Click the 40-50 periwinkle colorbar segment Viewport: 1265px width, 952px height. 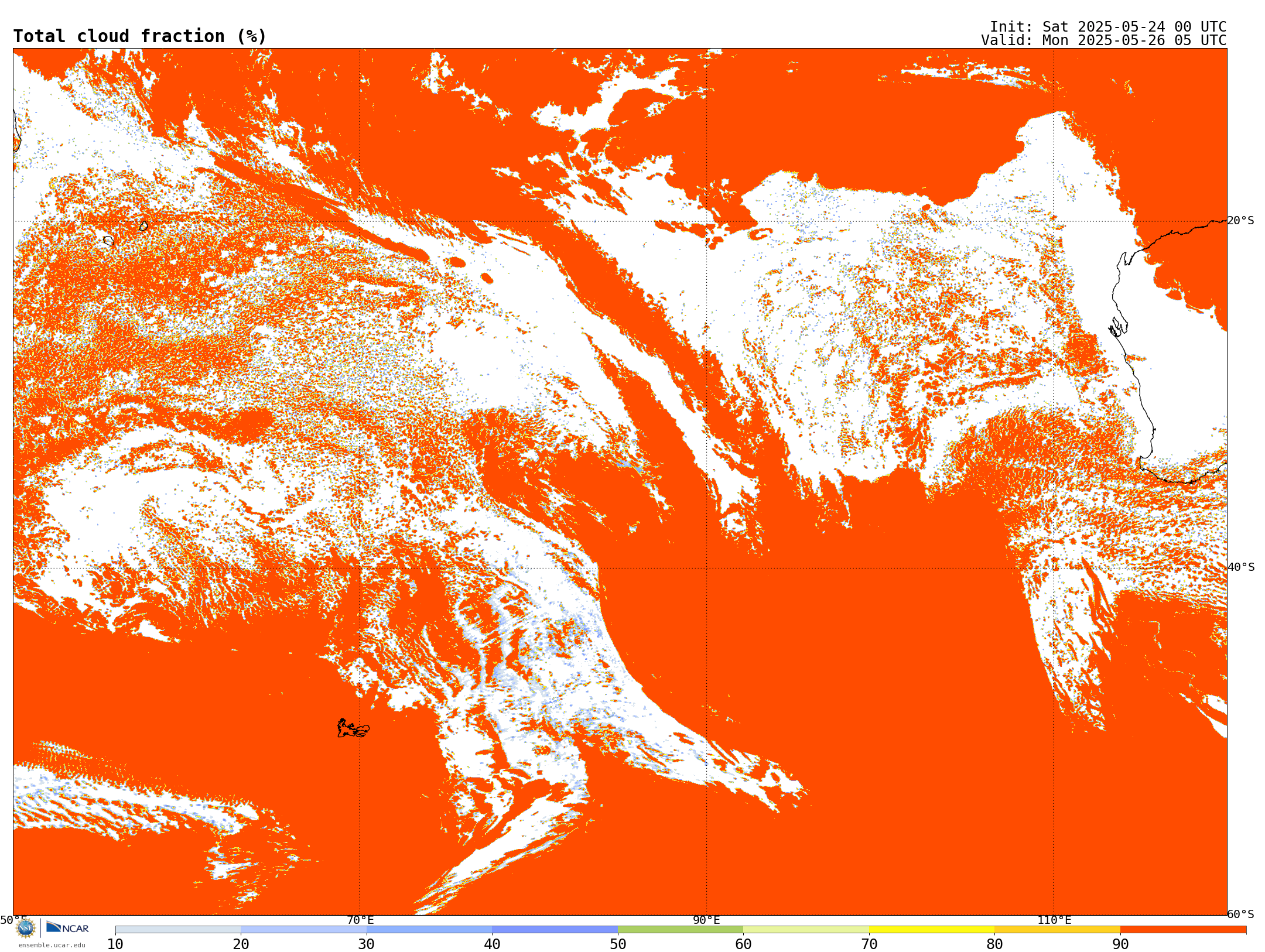coord(555,930)
